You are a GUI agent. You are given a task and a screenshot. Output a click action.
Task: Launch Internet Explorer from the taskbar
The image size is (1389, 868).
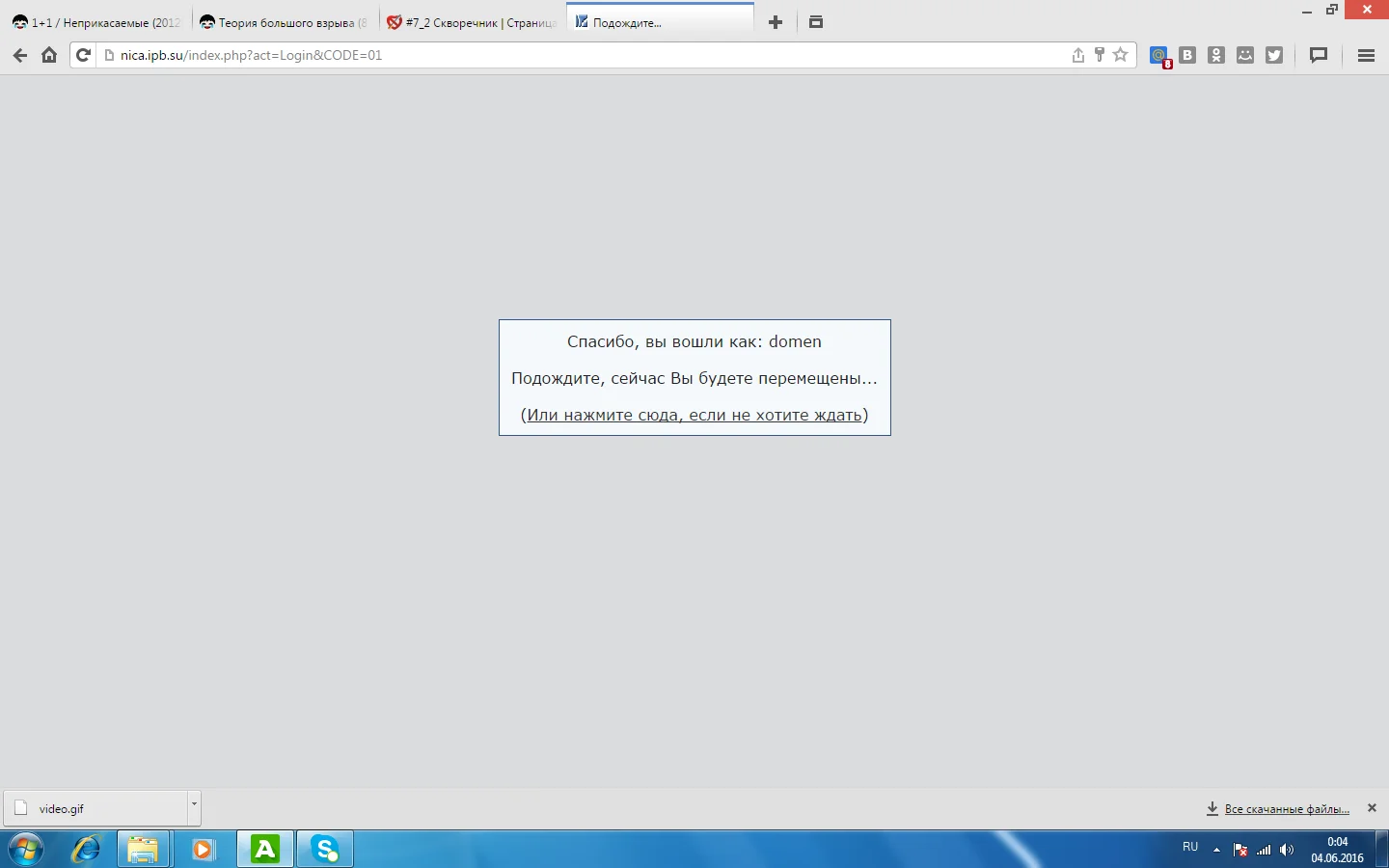tap(86, 850)
